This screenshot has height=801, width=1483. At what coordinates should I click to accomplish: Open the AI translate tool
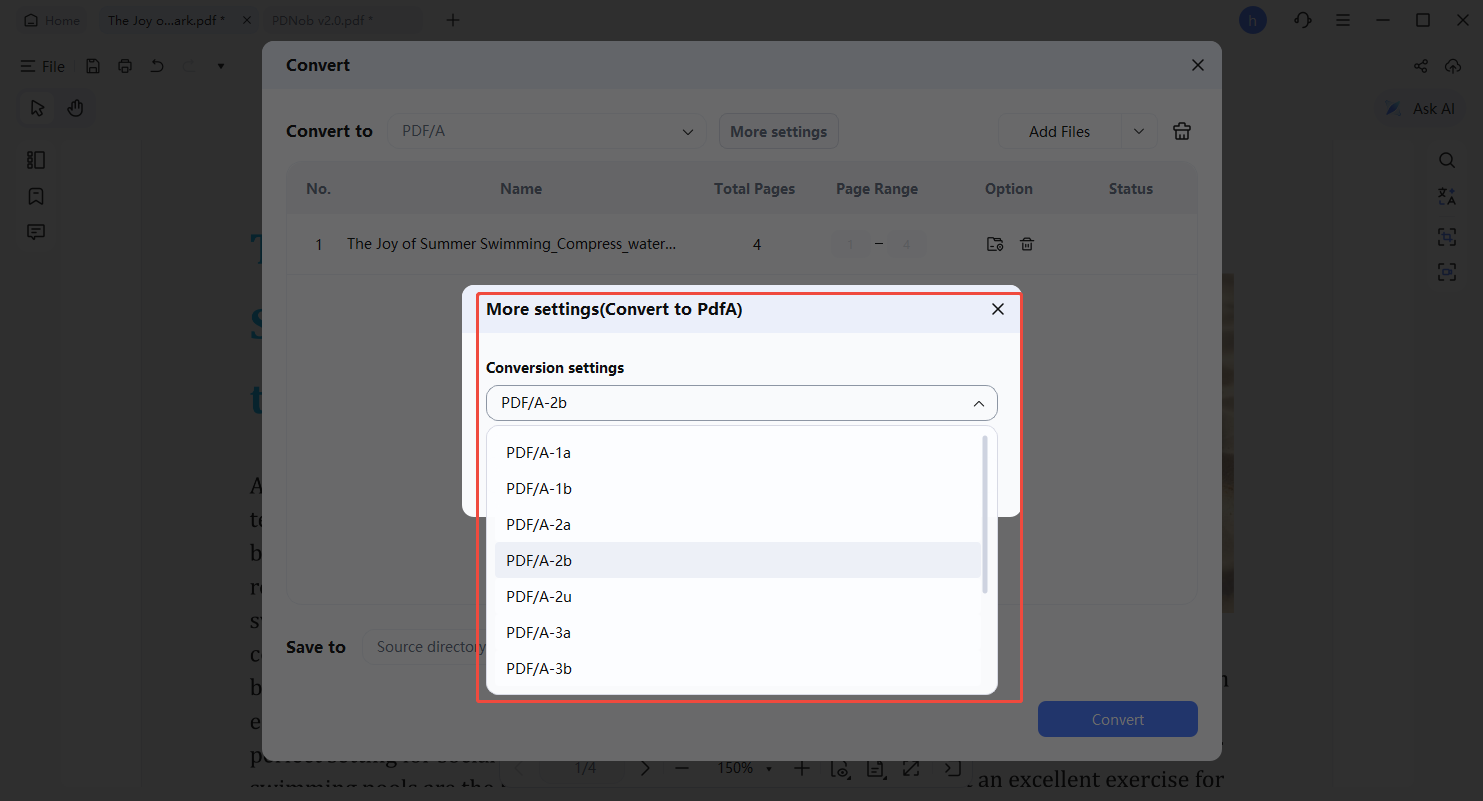click(1447, 196)
